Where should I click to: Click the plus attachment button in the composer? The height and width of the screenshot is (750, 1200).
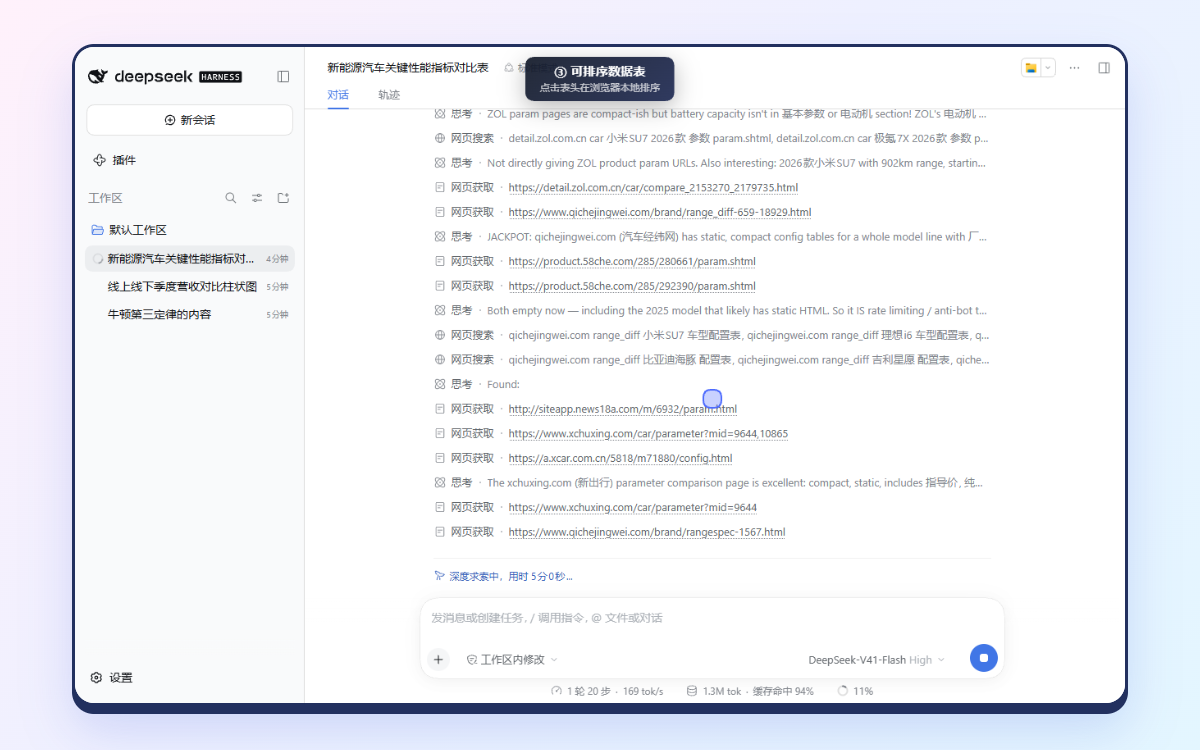pyautogui.click(x=438, y=659)
